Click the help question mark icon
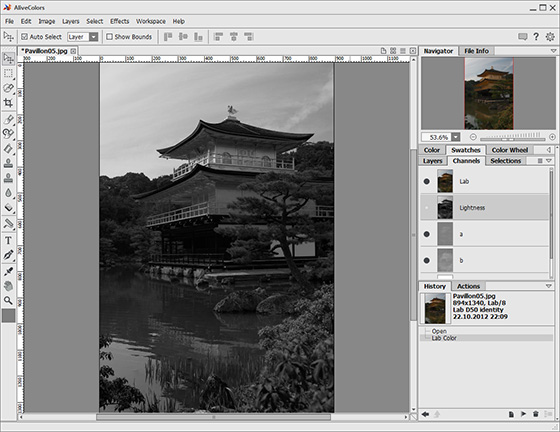The image size is (560, 432). [536, 36]
